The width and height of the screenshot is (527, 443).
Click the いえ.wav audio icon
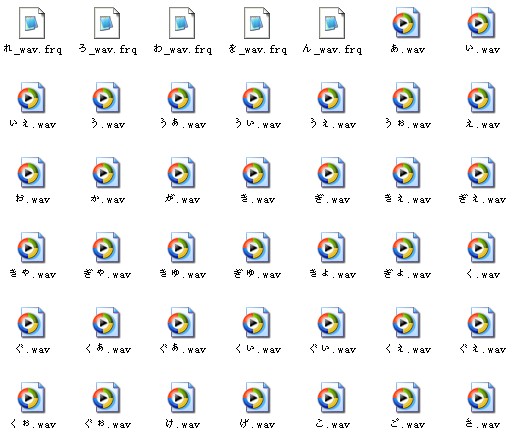[32, 97]
